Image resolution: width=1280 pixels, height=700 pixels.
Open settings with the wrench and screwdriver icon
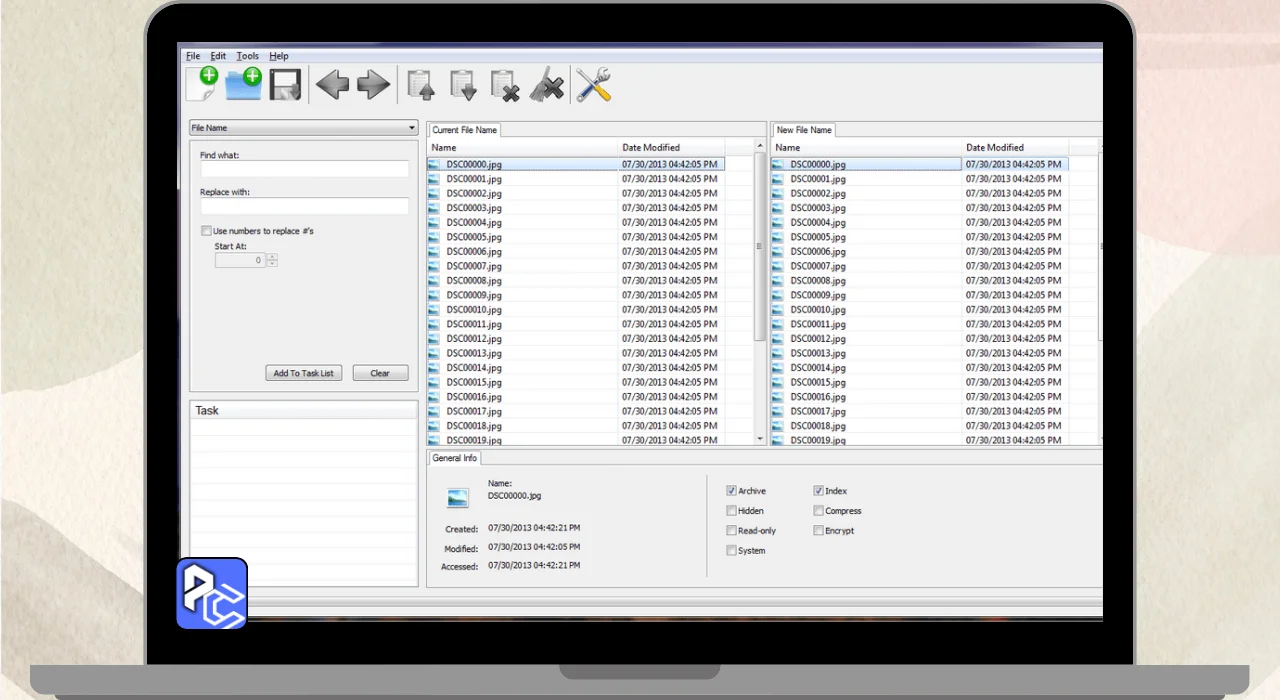[x=593, y=85]
